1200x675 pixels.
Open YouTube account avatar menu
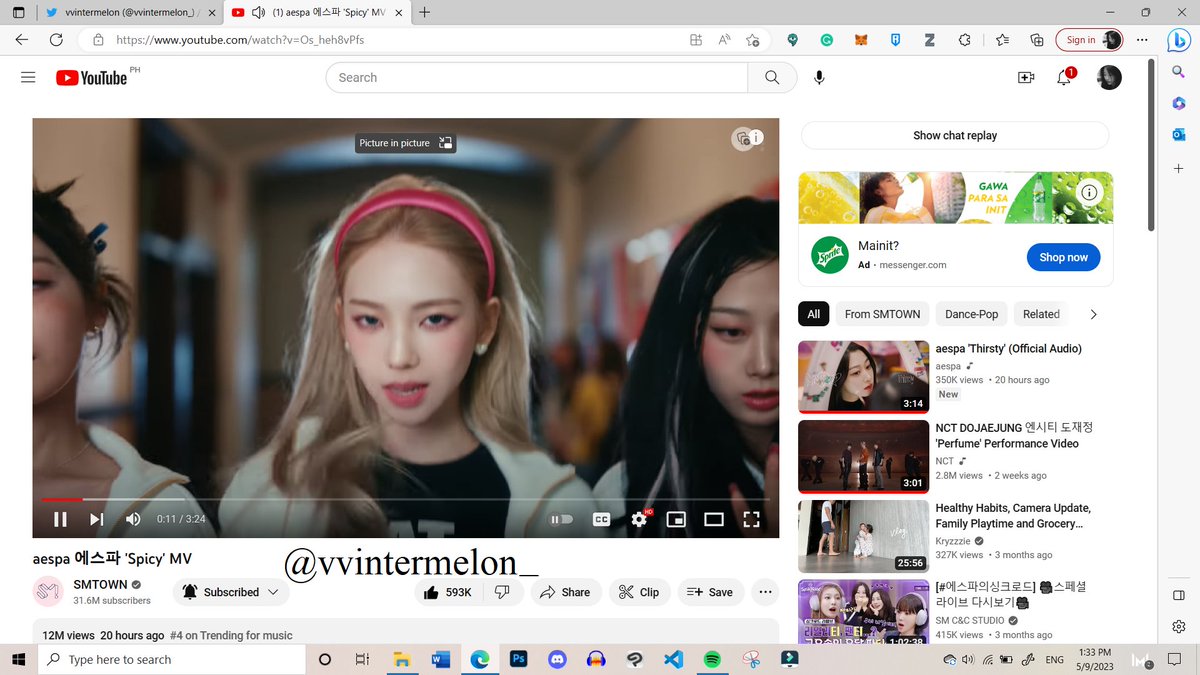(1109, 77)
